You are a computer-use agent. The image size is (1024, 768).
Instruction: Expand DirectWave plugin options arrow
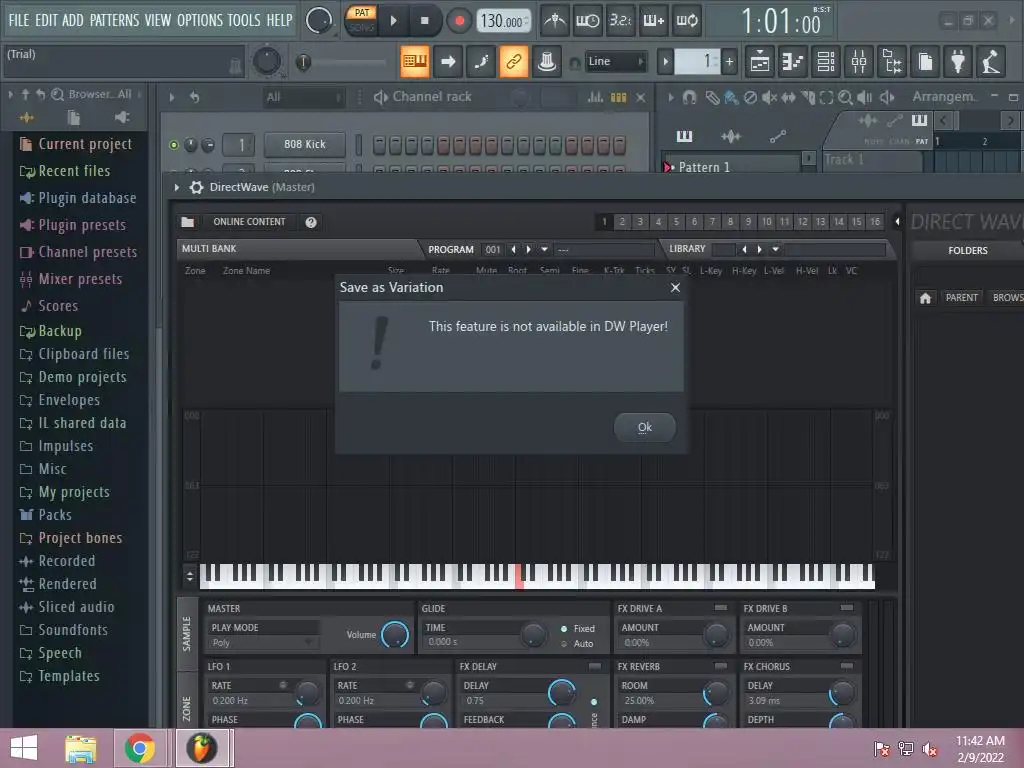tap(176, 187)
